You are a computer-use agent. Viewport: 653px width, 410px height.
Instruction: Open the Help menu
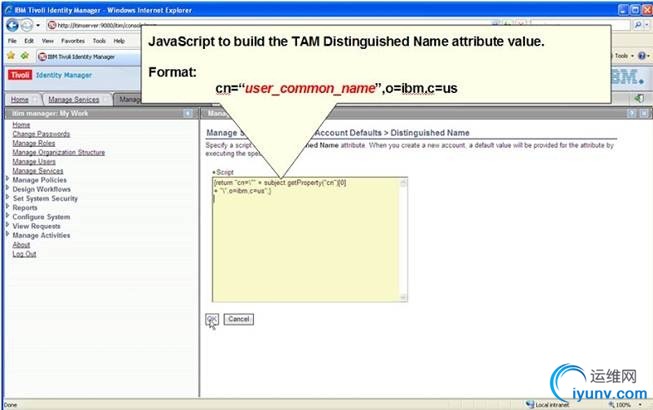pyautogui.click(x=119, y=41)
